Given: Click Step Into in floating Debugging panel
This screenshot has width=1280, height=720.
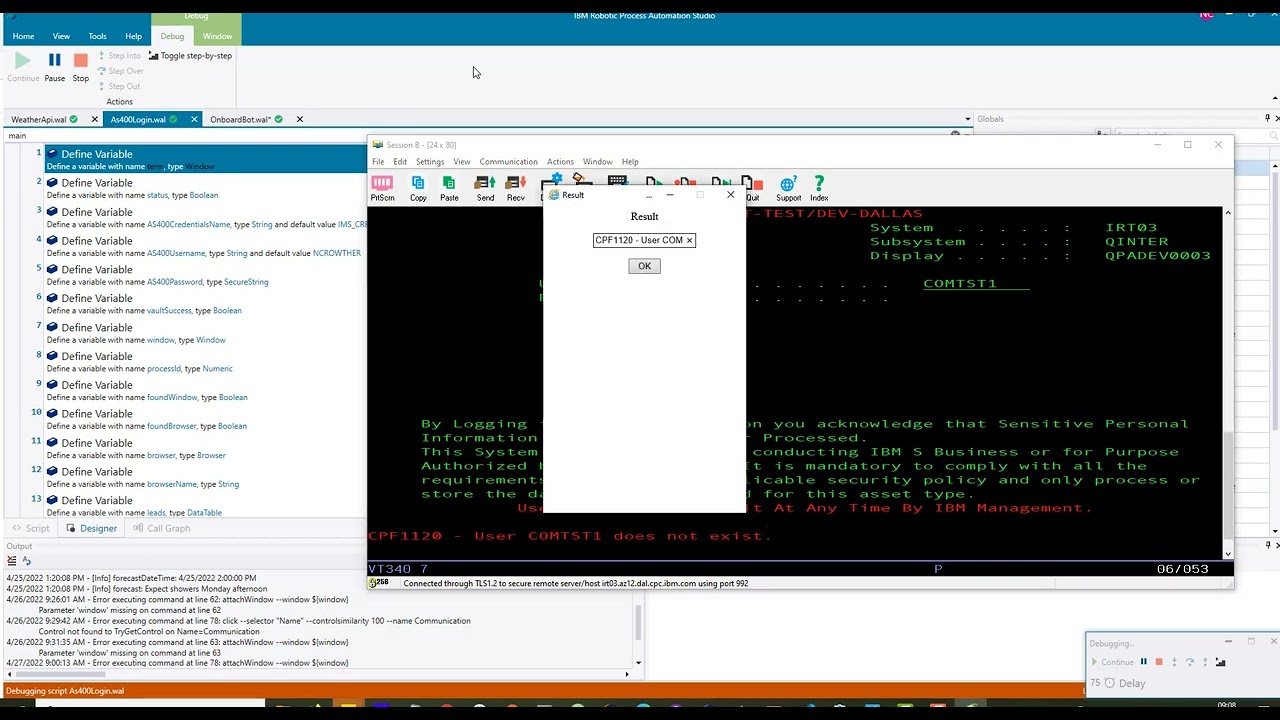Looking at the screenshot, I should pos(1175,662).
